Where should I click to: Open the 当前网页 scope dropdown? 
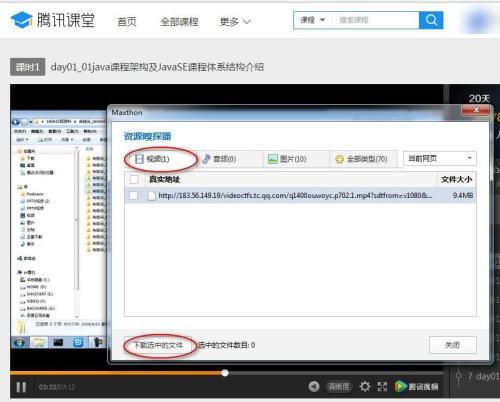pyautogui.click(x=440, y=158)
